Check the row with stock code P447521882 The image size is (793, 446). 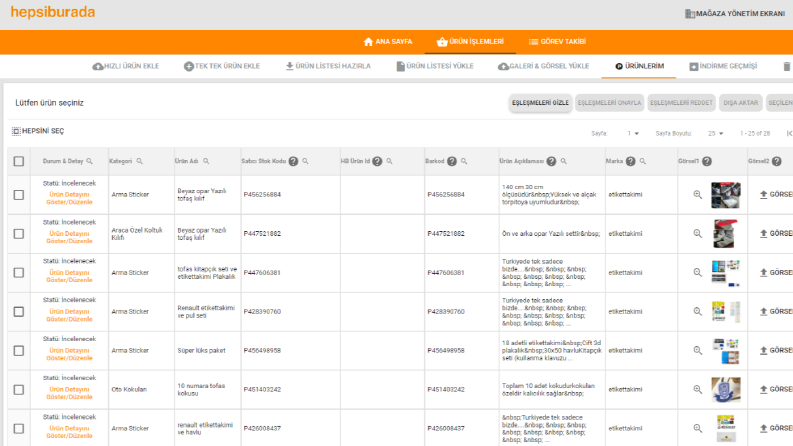point(19,234)
